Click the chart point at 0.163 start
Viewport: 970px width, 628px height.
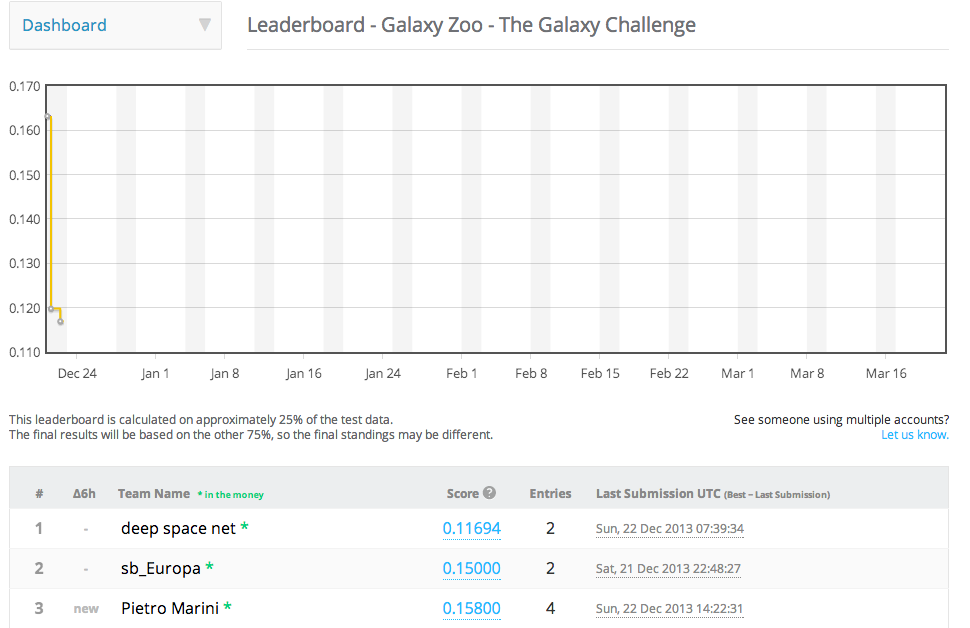click(x=48, y=118)
